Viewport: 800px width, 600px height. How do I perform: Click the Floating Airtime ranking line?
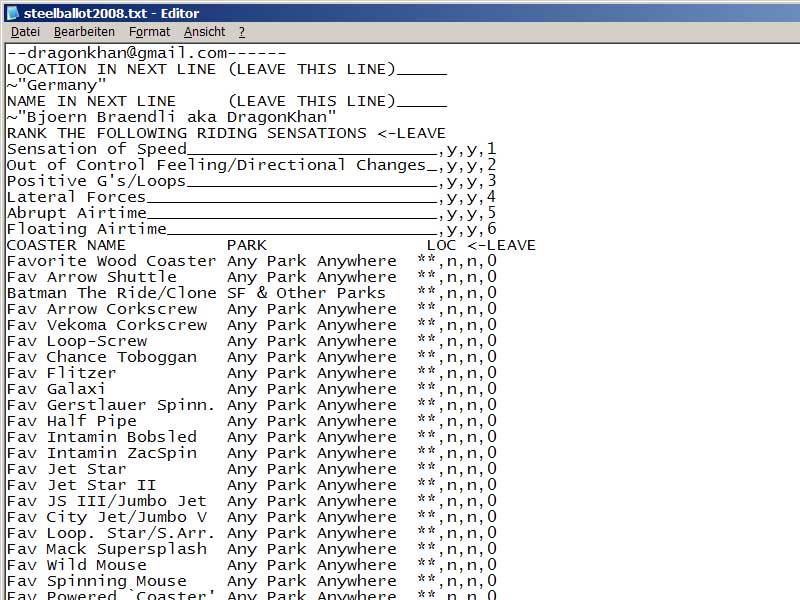(x=86, y=229)
